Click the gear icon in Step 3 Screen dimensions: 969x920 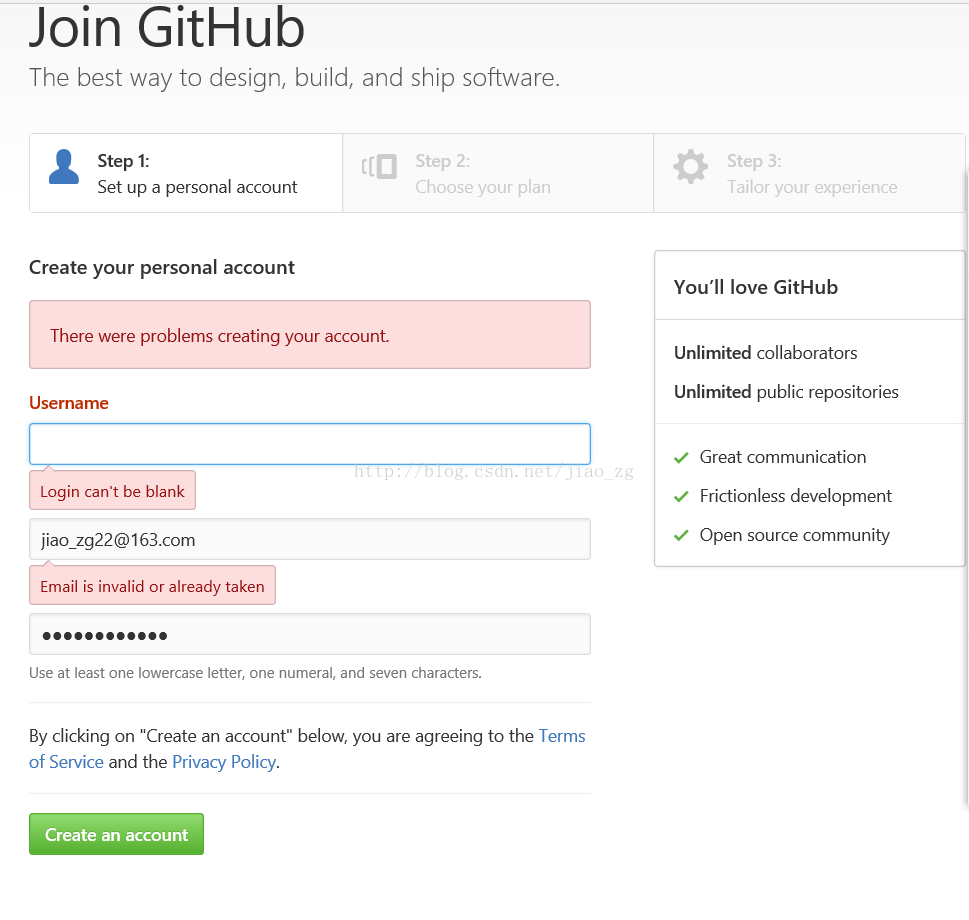coord(690,166)
